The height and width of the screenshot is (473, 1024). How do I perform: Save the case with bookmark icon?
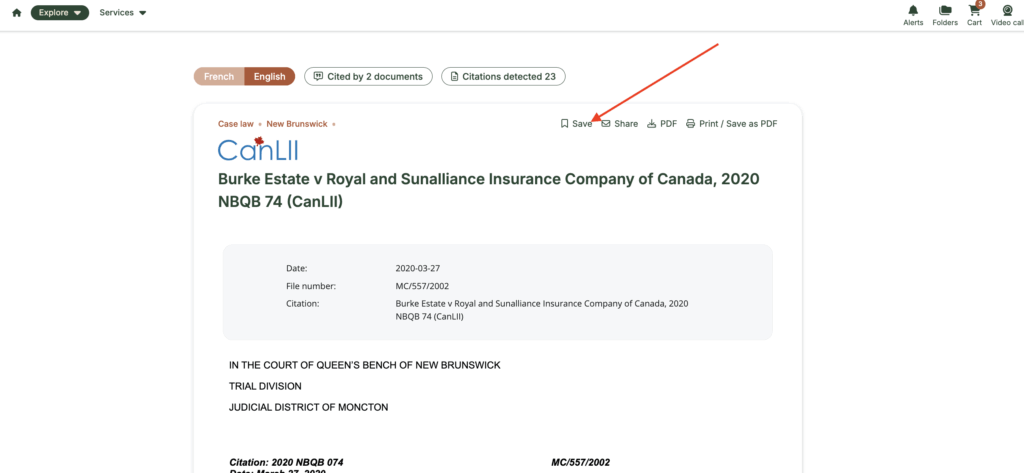click(576, 123)
